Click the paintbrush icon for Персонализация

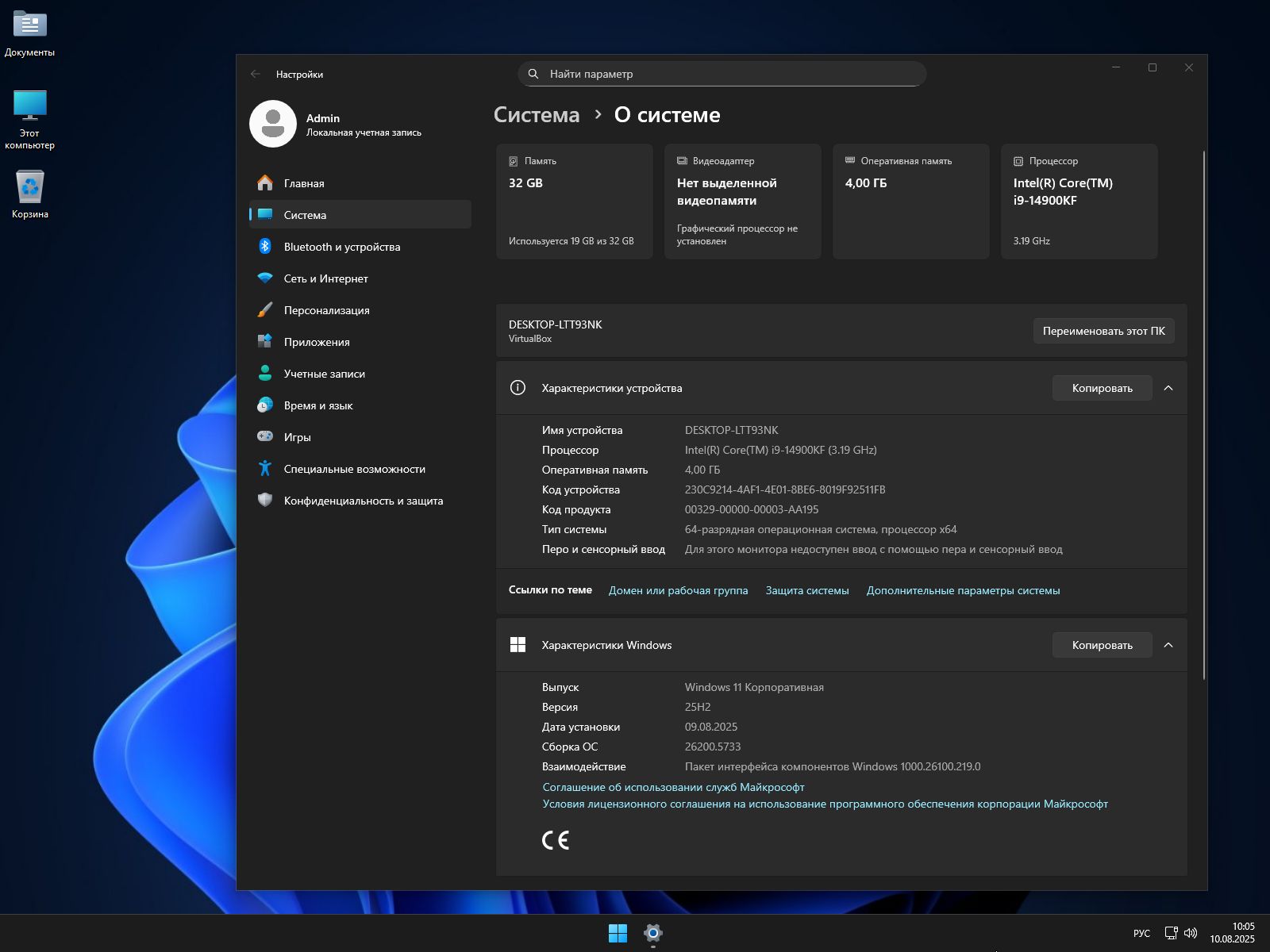(x=265, y=310)
